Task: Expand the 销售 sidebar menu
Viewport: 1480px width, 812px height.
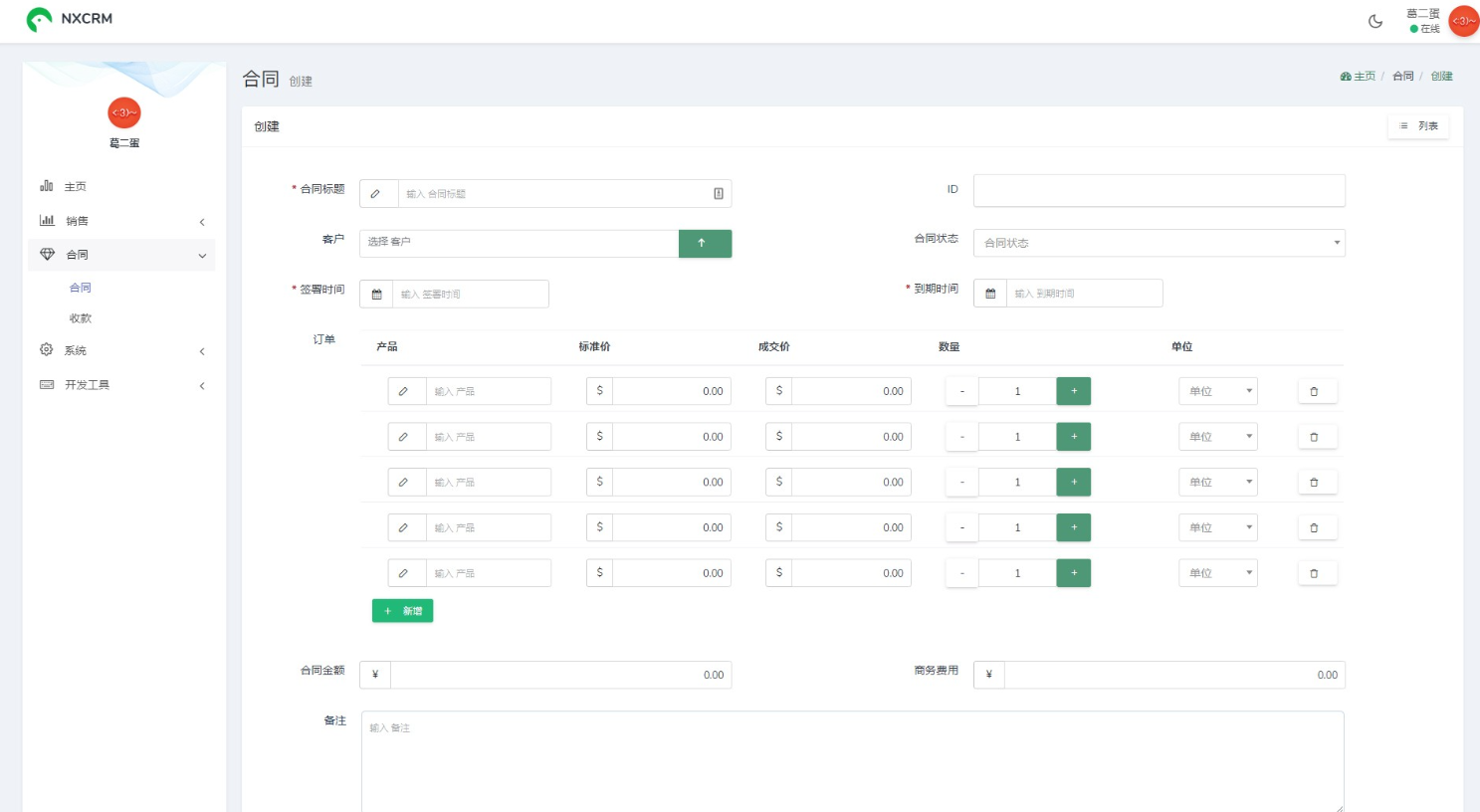Action: click(x=122, y=221)
